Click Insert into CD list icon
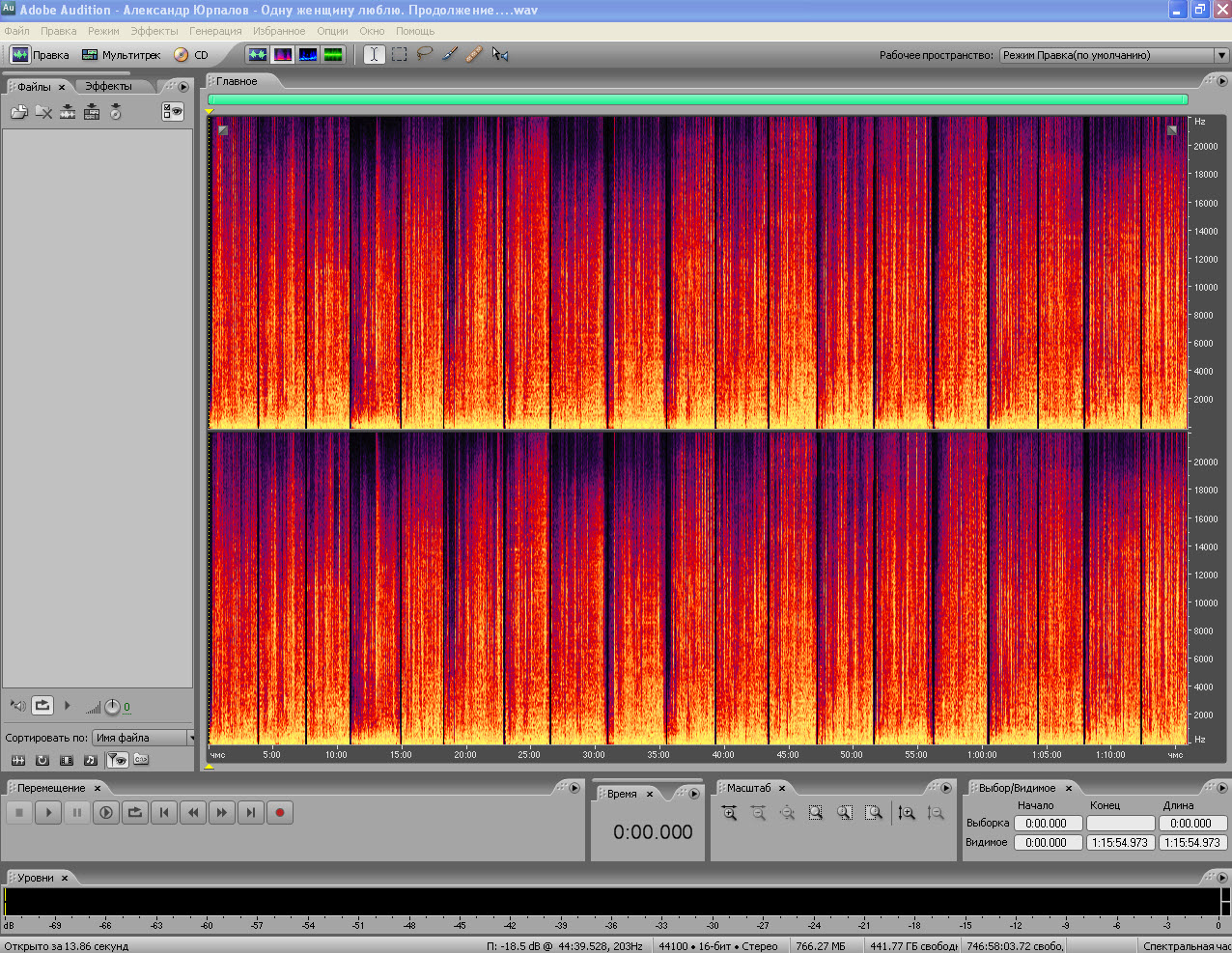Screen dimensions: 1232x953 coord(116,112)
